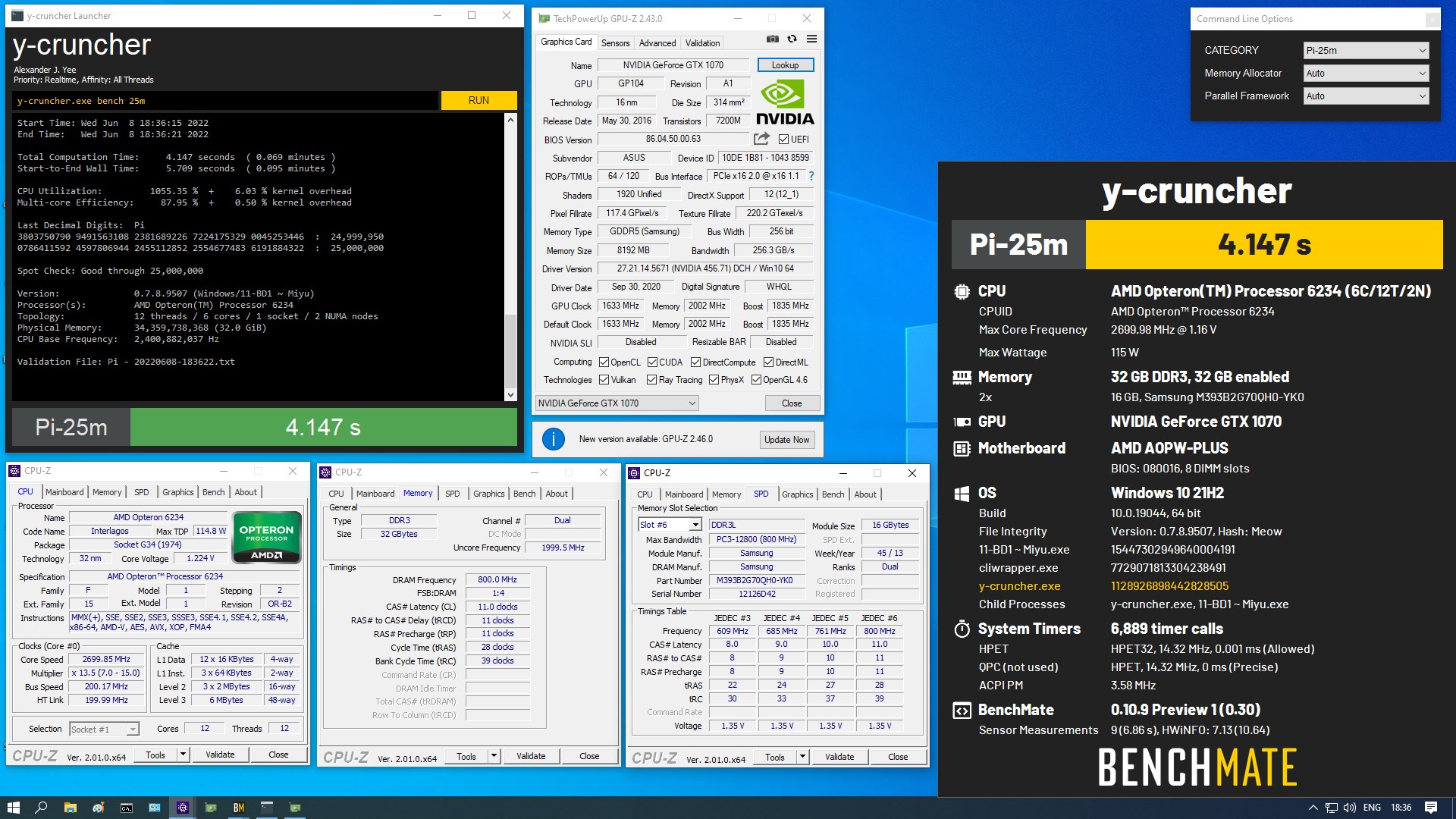The image size is (1456, 819).
Task: Open Mainboard tab in CPU-Z CPU window
Action: (x=64, y=492)
